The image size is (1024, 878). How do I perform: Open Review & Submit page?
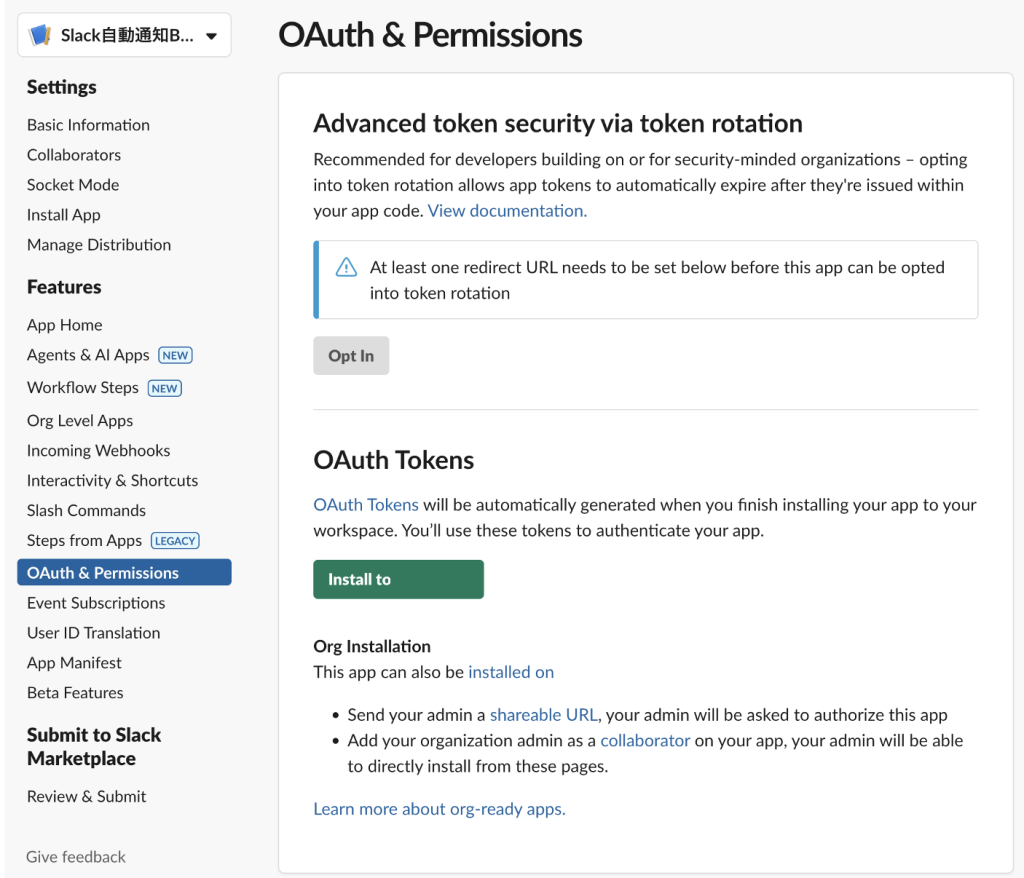coord(87,797)
